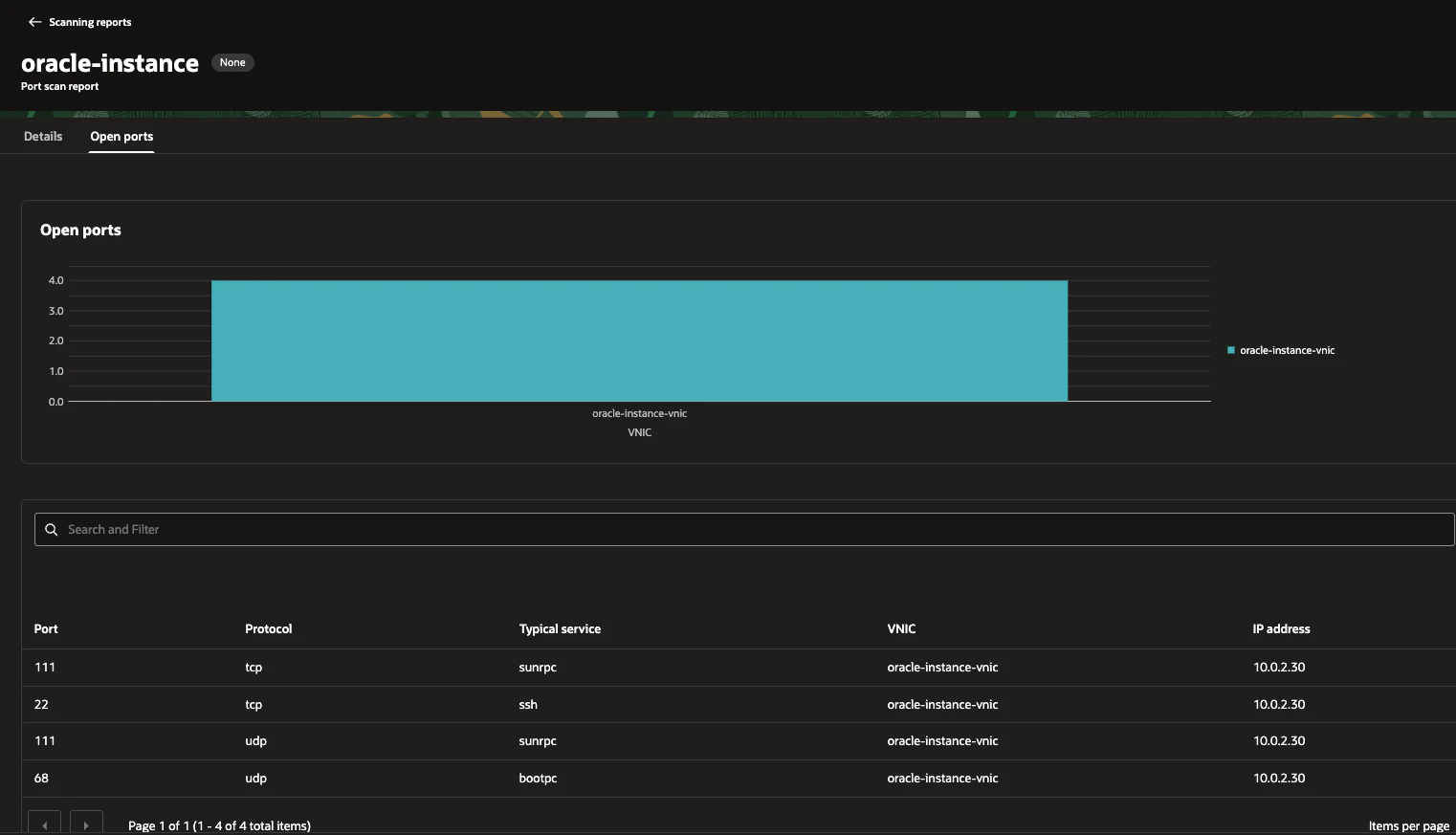1456x835 pixels.
Task: Click the Typical service column header
Action: pos(560,628)
